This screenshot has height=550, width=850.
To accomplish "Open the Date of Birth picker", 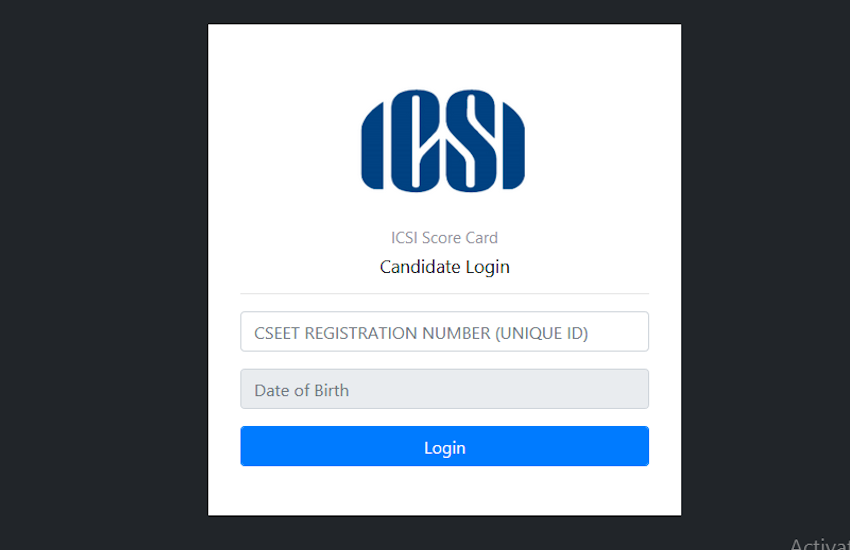I will click(x=445, y=389).
